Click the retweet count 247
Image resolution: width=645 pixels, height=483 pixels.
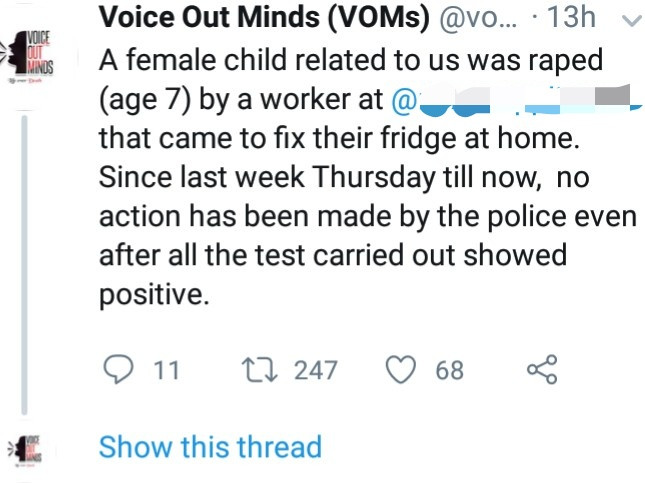[x=315, y=370]
